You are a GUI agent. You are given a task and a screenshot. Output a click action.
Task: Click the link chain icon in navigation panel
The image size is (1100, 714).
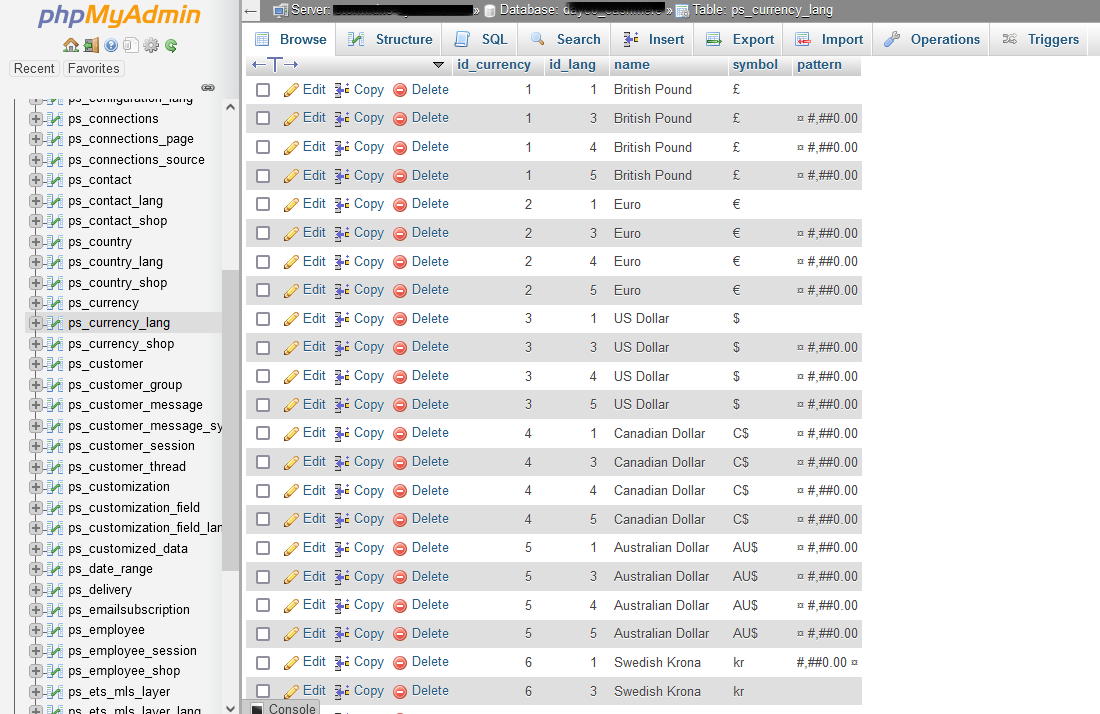click(208, 88)
